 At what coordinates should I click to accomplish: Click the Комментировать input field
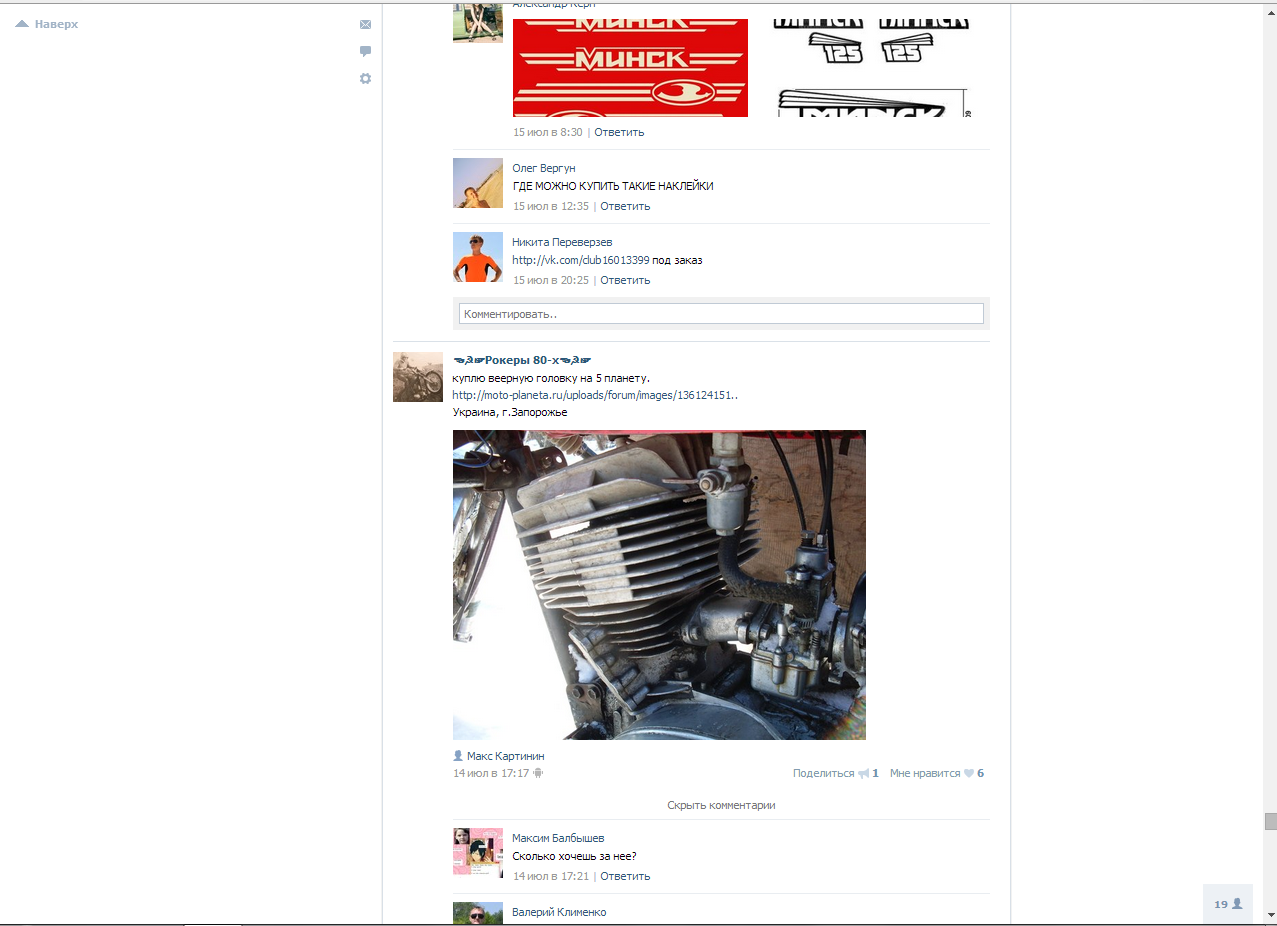[x=721, y=314]
